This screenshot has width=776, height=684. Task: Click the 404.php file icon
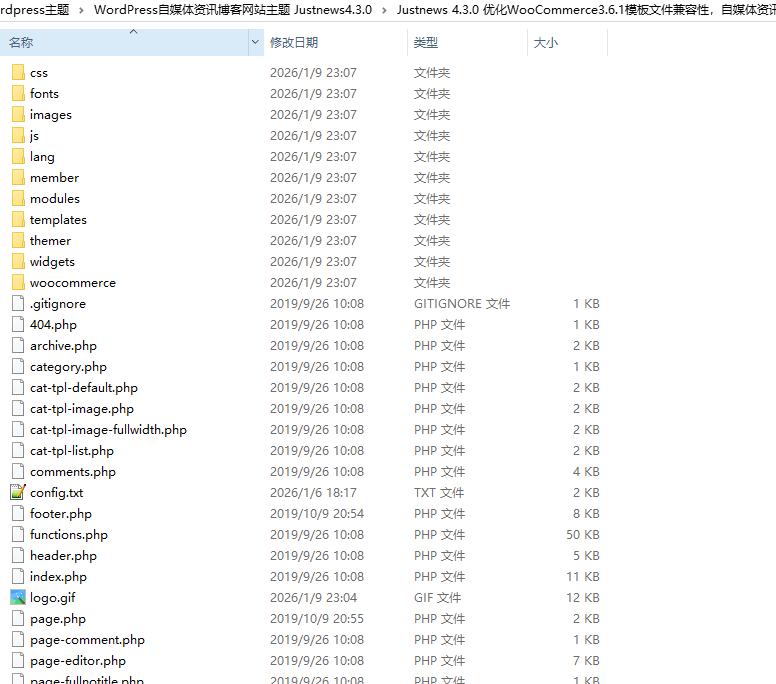pyautogui.click(x=18, y=324)
